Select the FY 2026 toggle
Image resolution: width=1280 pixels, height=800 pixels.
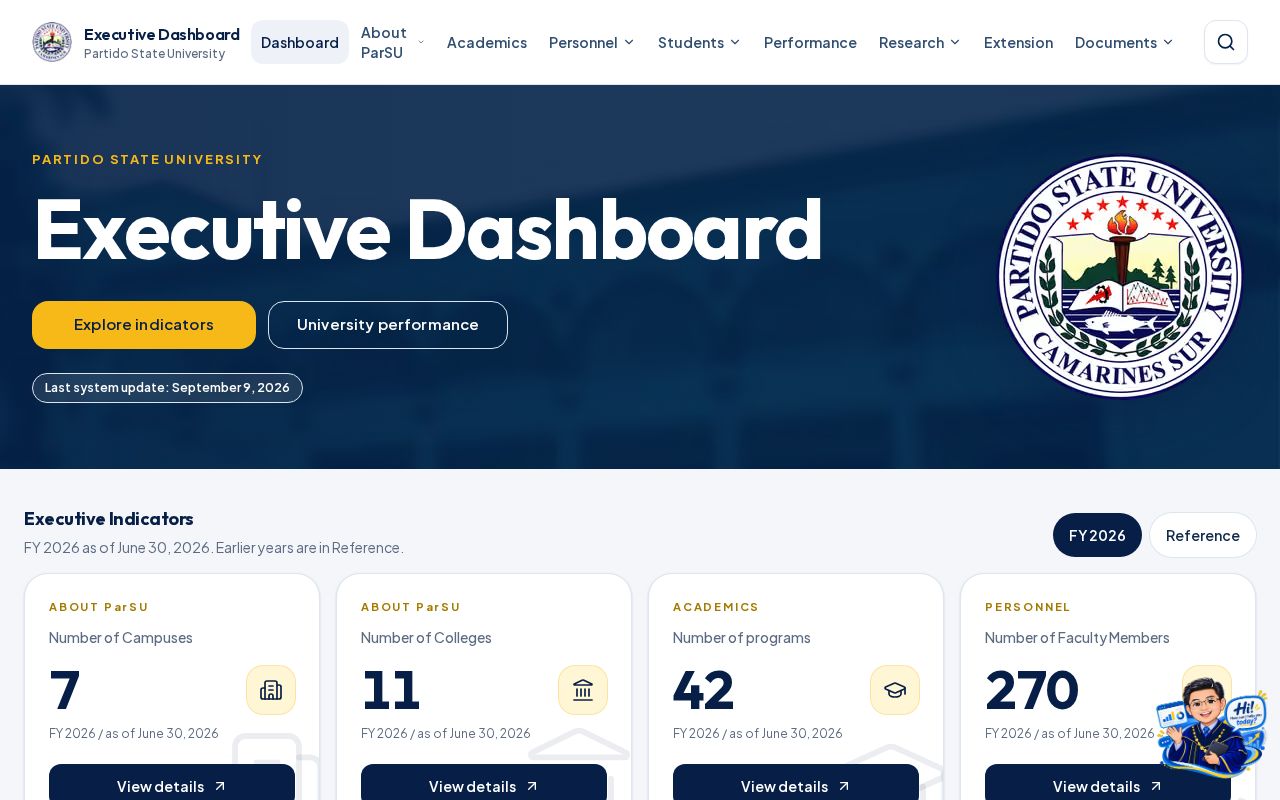[x=1097, y=535]
